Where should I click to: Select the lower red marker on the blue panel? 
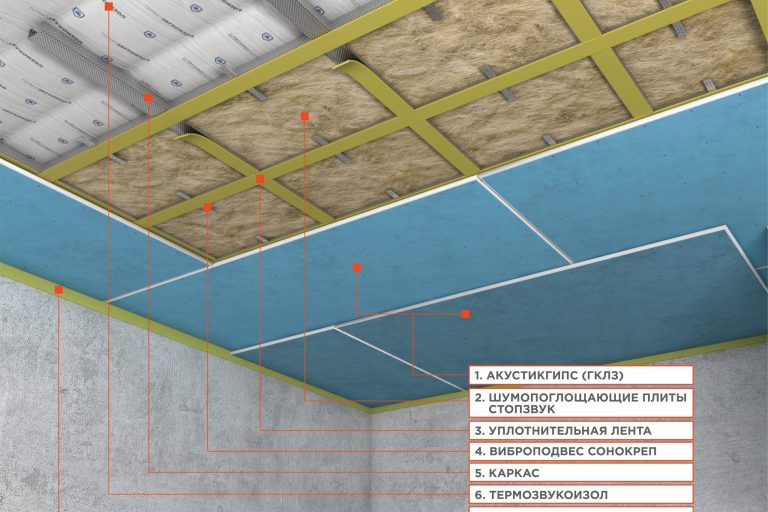pos(465,314)
